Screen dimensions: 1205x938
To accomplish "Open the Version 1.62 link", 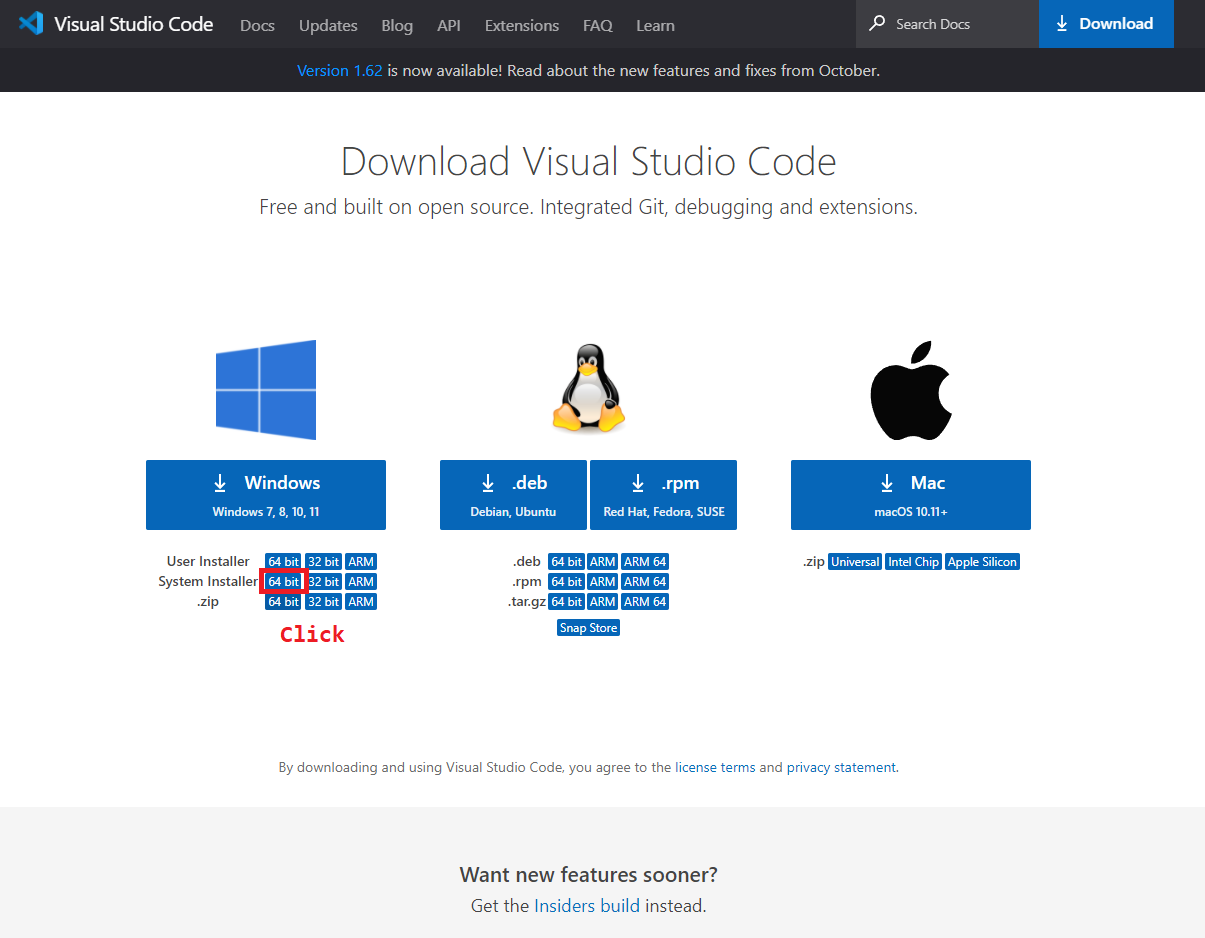I will click(x=340, y=71).
